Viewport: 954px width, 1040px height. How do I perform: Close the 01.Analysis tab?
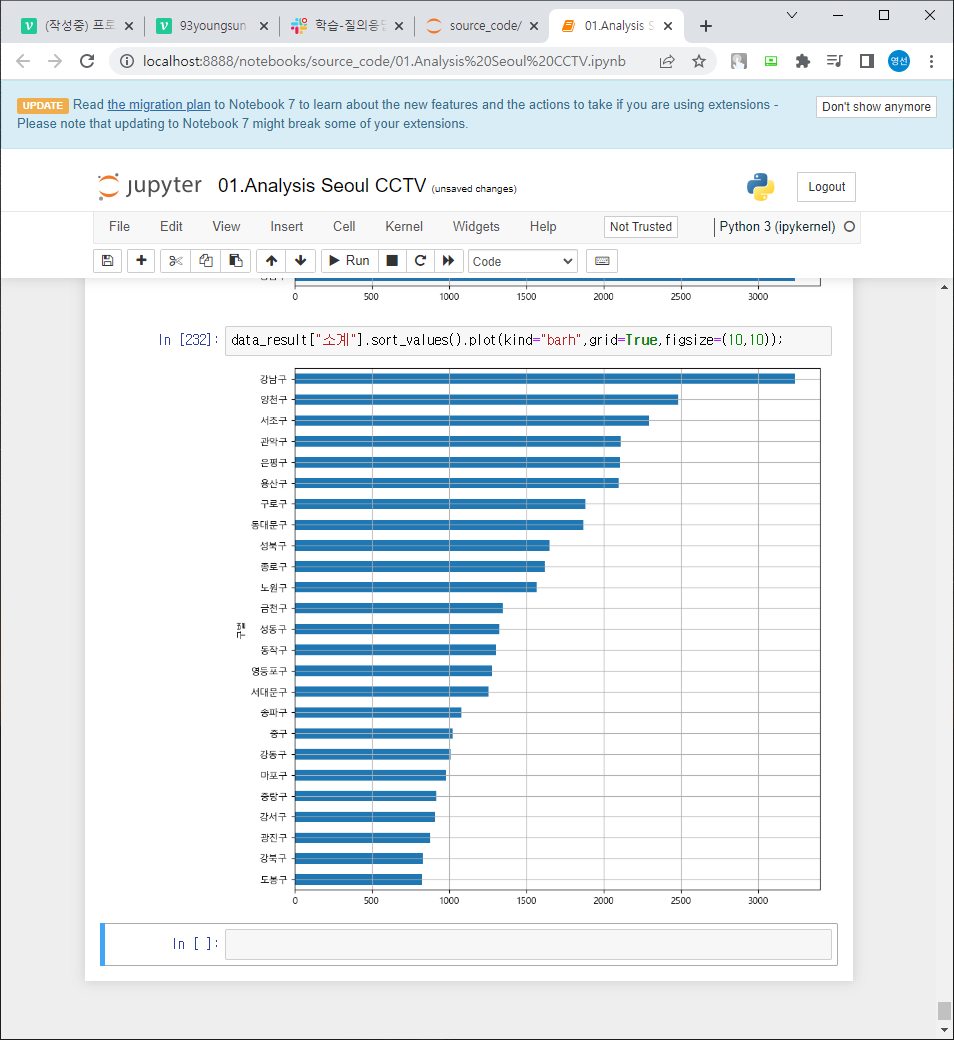(668, 26)
